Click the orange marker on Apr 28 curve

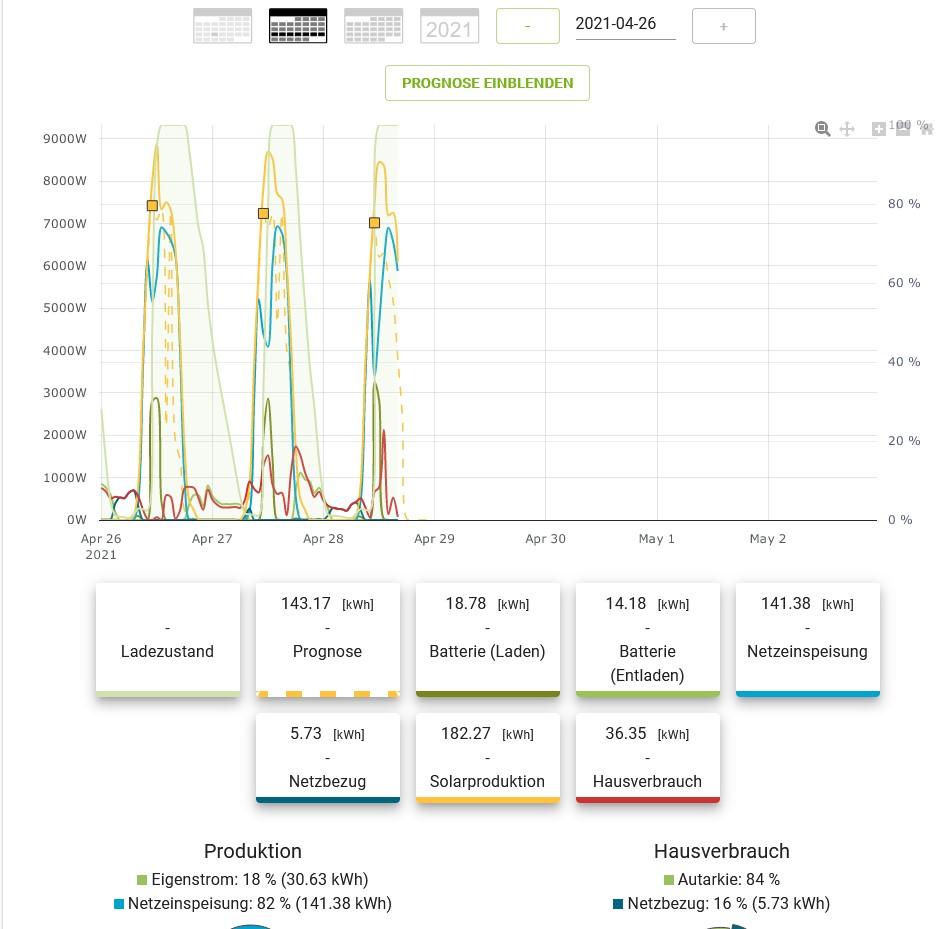coord(375,223)
